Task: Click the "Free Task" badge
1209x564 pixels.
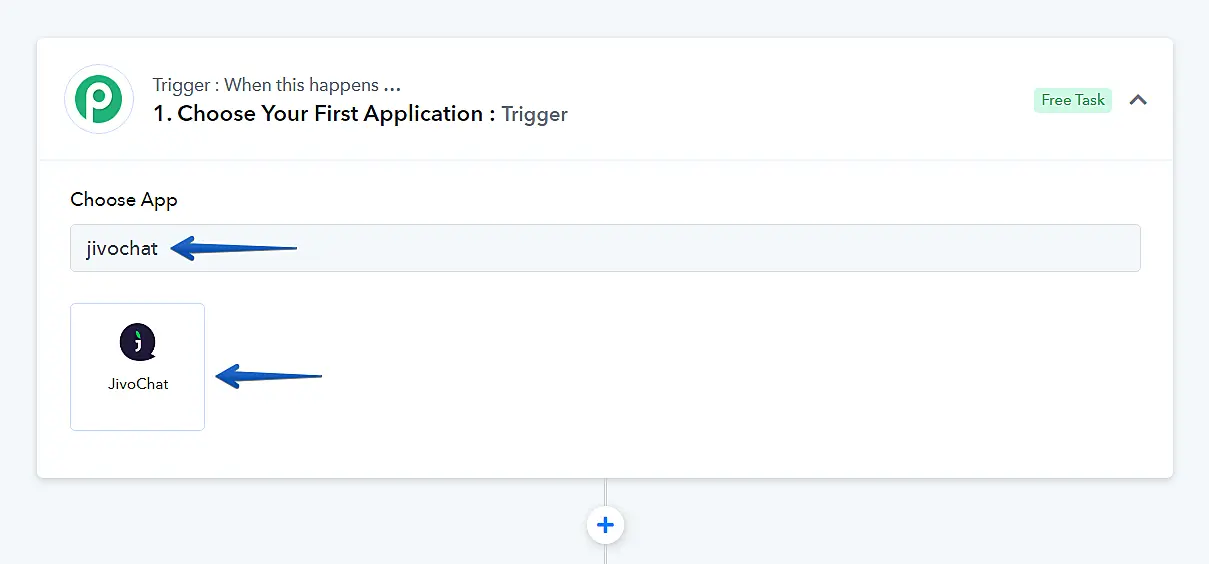Action: click(x=1072, y=100)
